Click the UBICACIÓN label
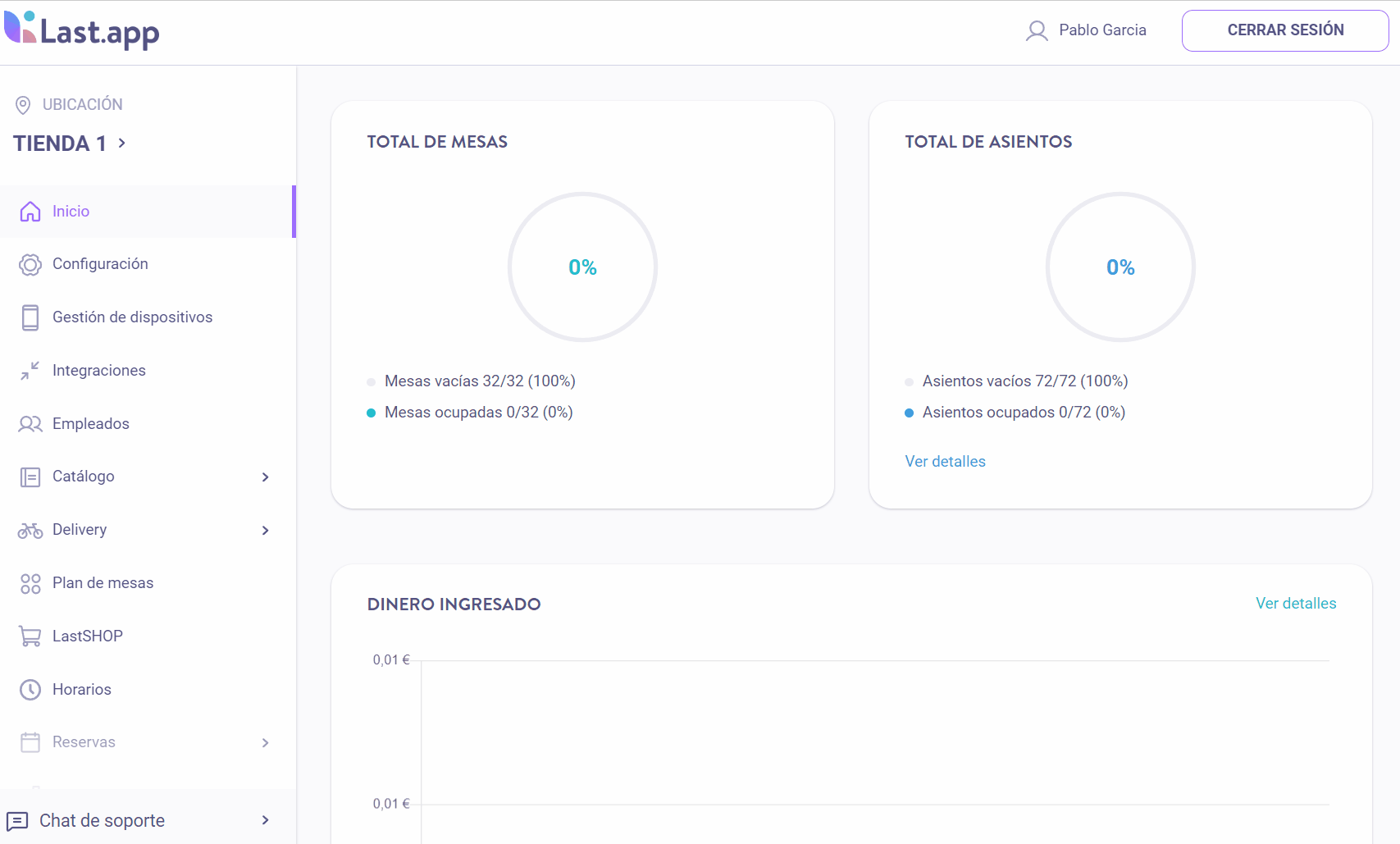The height and width of the screenshot is (844, 1400). [x=83, y=105]
